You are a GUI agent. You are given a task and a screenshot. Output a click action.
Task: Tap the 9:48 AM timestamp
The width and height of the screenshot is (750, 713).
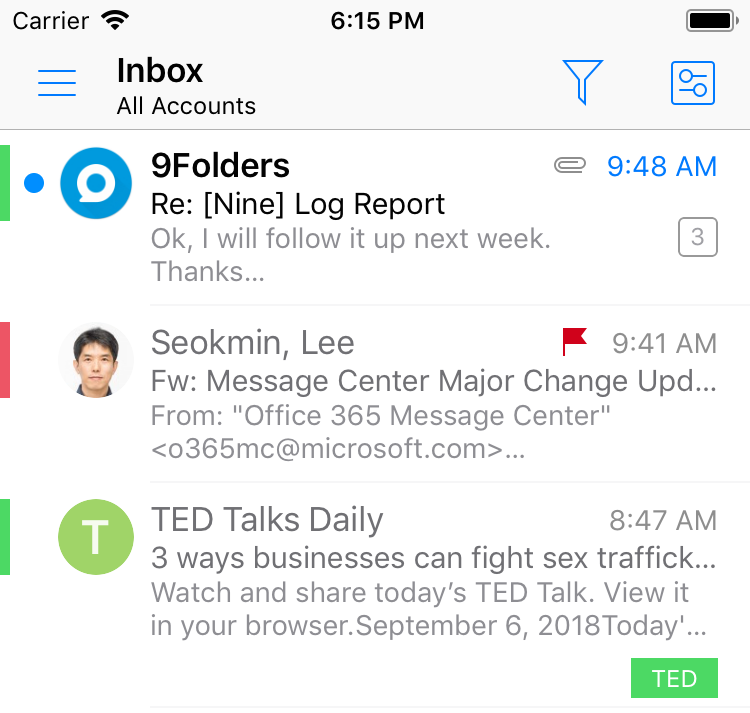point(662,166)
